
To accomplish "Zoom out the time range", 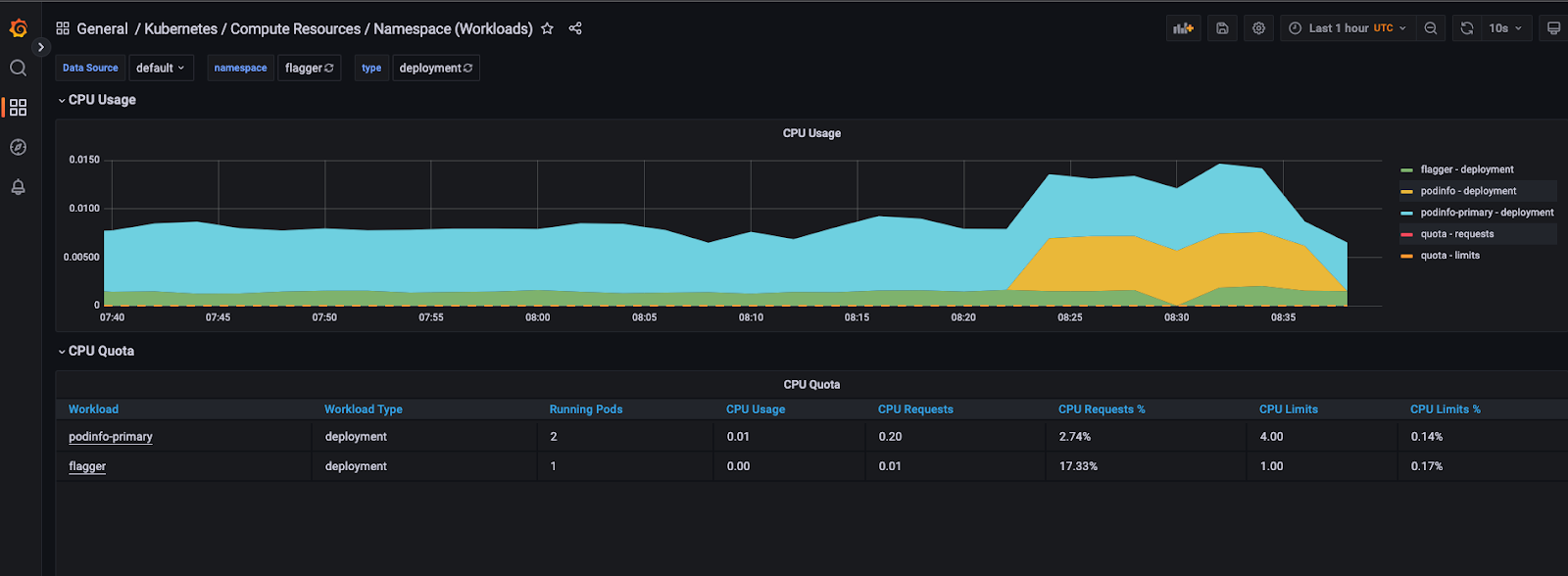I will tap(1431, 28).
